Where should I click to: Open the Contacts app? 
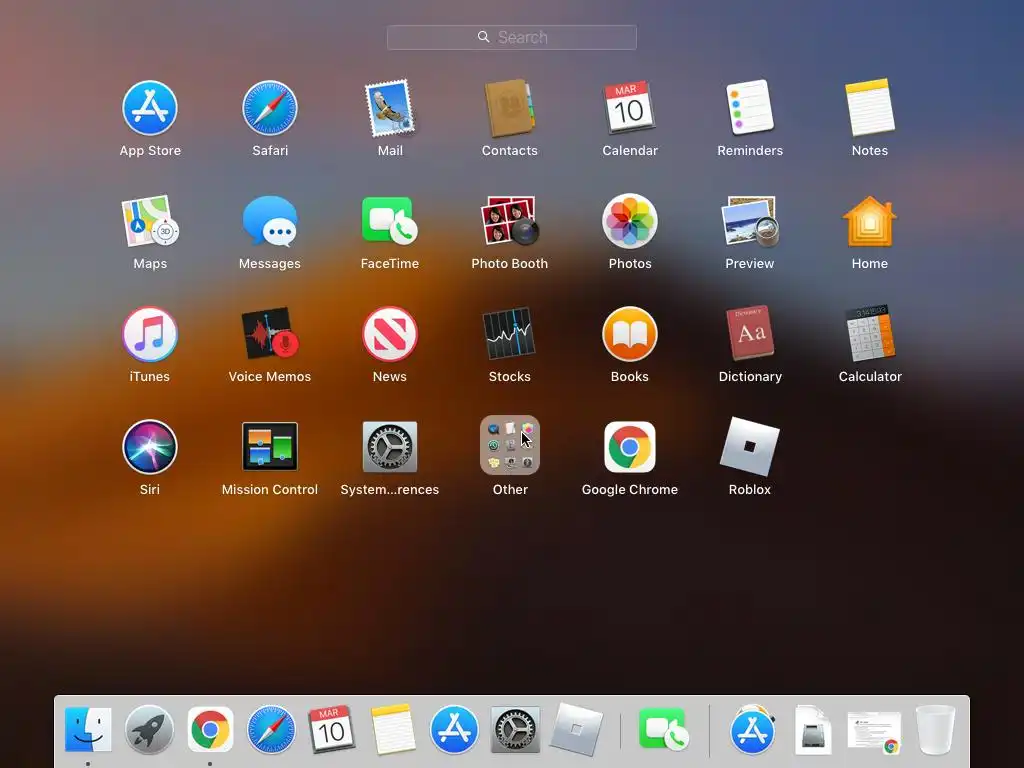point(509,108)
